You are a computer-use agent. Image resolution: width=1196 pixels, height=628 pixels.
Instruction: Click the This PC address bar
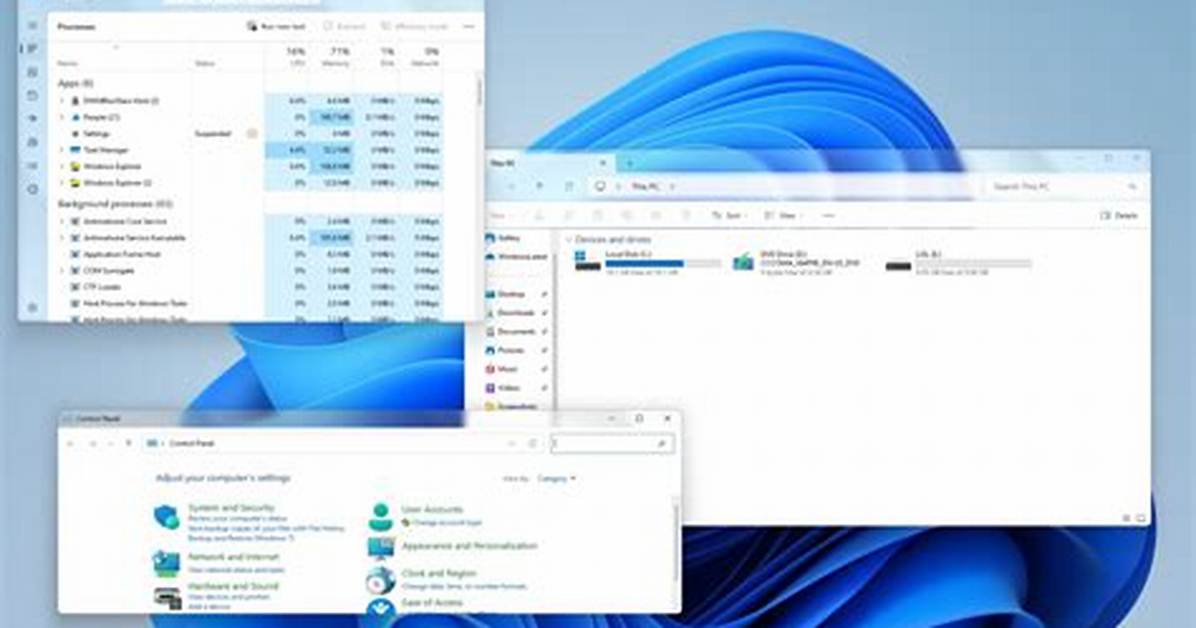pyautogui.click(x=782, y=186)
